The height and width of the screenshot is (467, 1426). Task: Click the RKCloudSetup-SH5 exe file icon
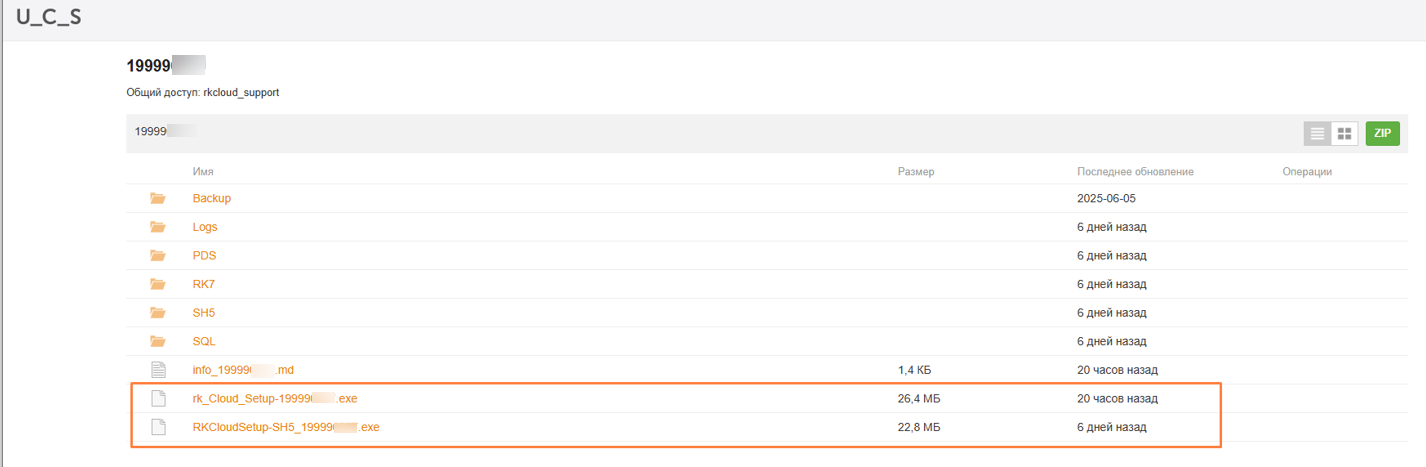coord(157,427)
